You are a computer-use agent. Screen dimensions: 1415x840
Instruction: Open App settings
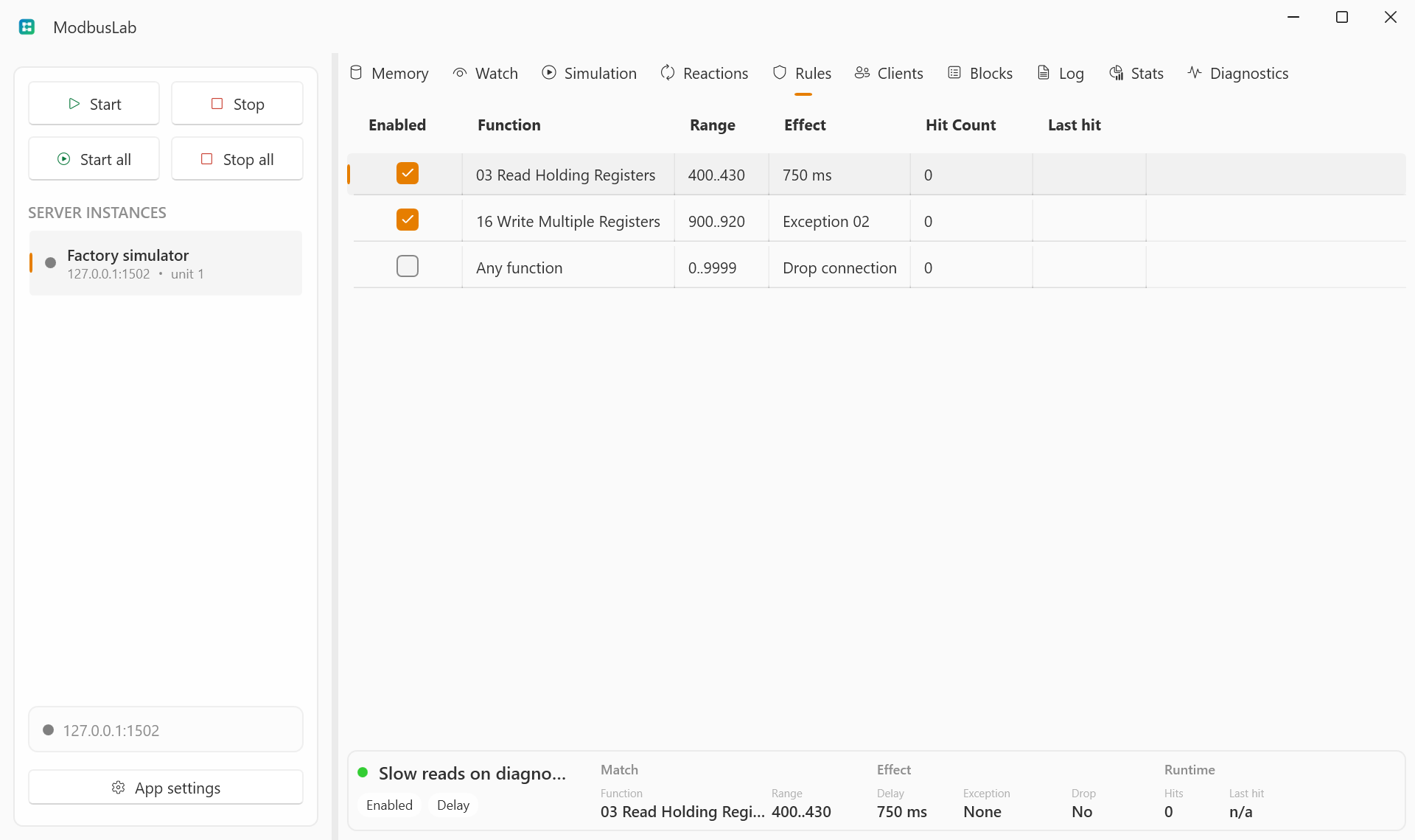(x=166, y=788)
